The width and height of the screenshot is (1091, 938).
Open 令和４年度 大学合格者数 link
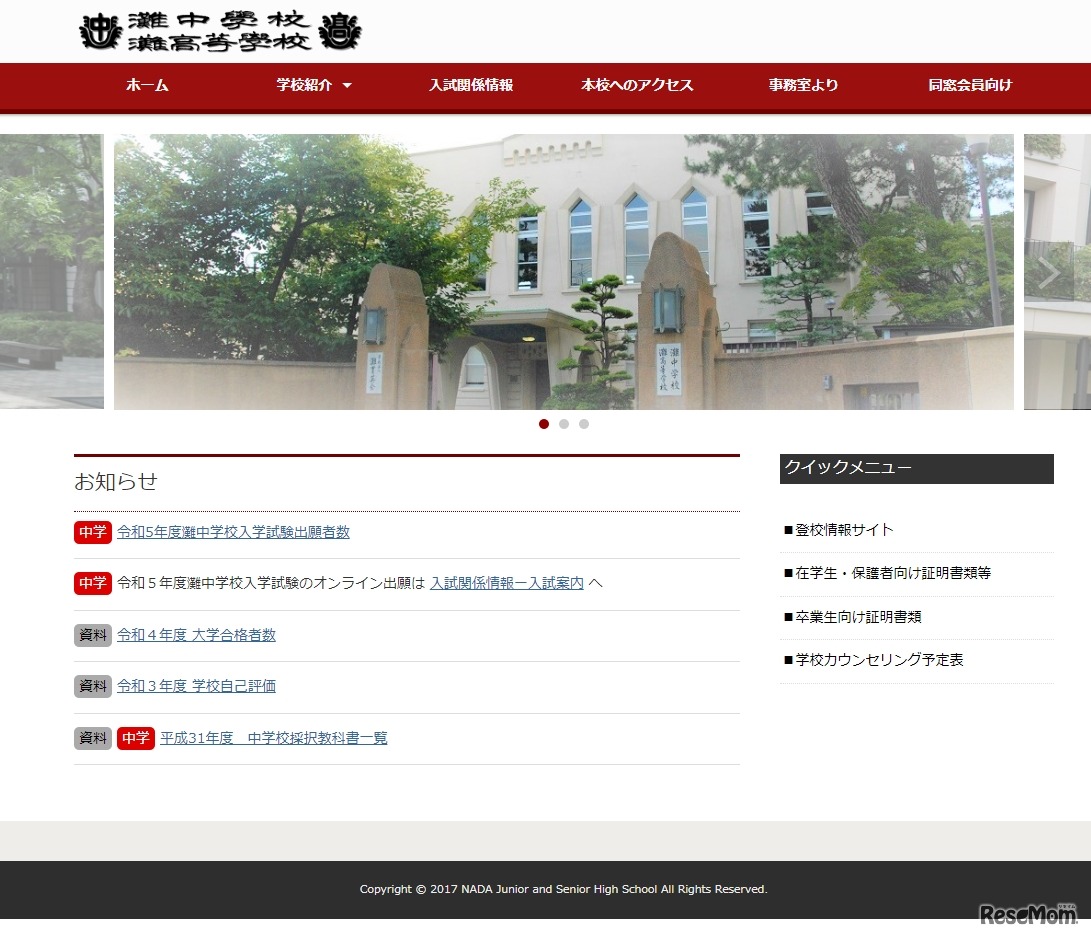click(196, 635)
